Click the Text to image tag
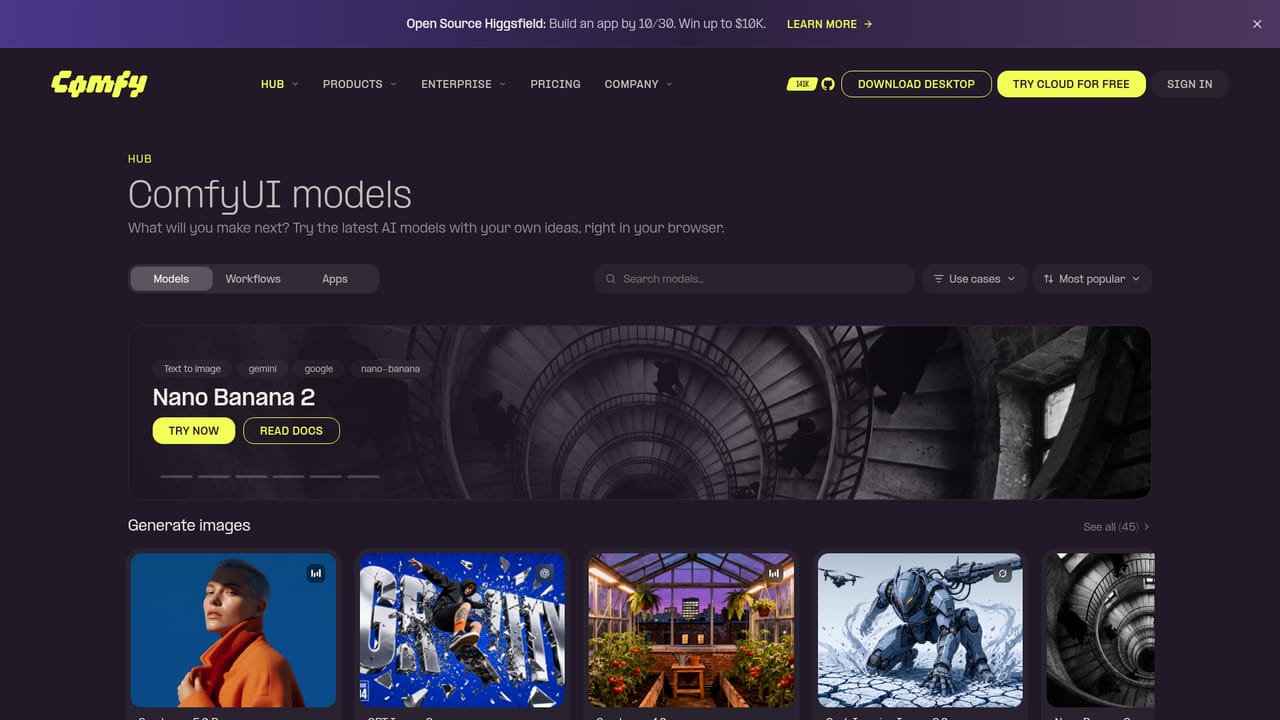 click(192, 369)
